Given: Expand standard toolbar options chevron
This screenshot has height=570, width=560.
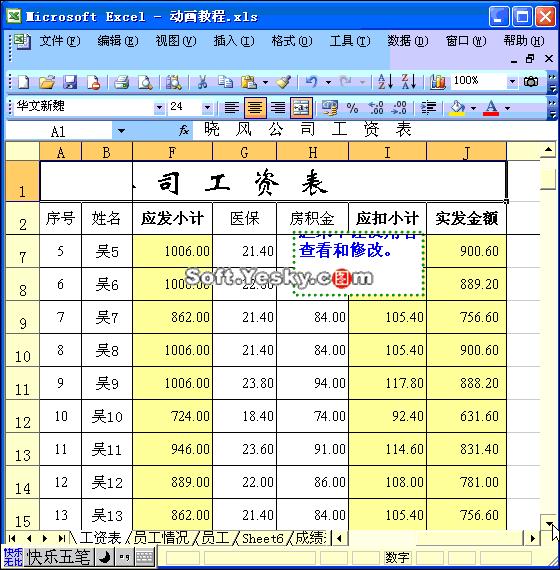Looking at the screenshot, I should point(552,83).
